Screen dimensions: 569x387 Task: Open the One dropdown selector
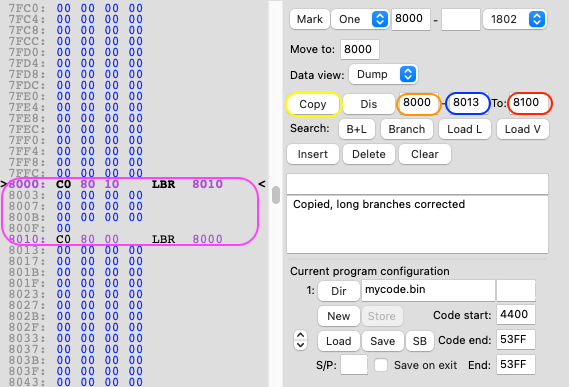tap(360, 19)
